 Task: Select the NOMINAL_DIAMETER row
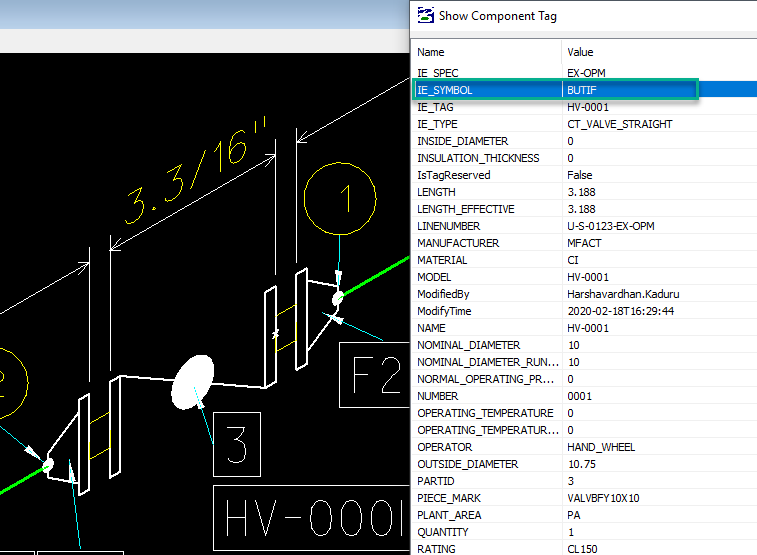point(584,345)
